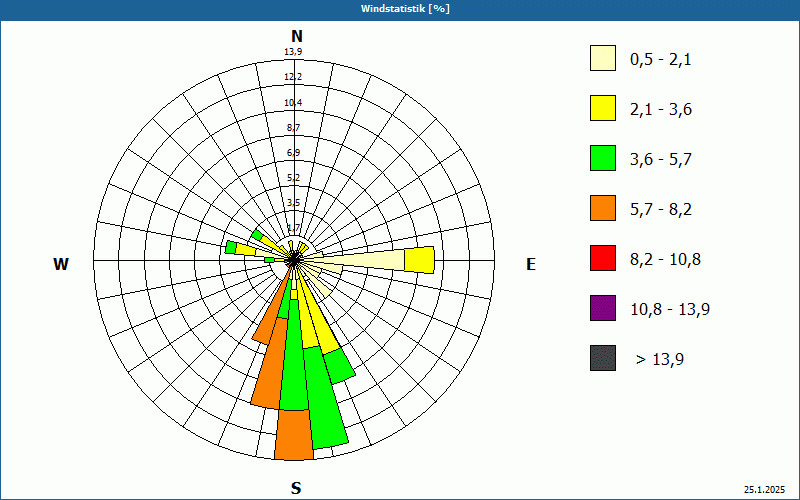Viewport: 800px width, 500px height.
Task: Click the date 25.1.2025
Action: pos(764,490)
